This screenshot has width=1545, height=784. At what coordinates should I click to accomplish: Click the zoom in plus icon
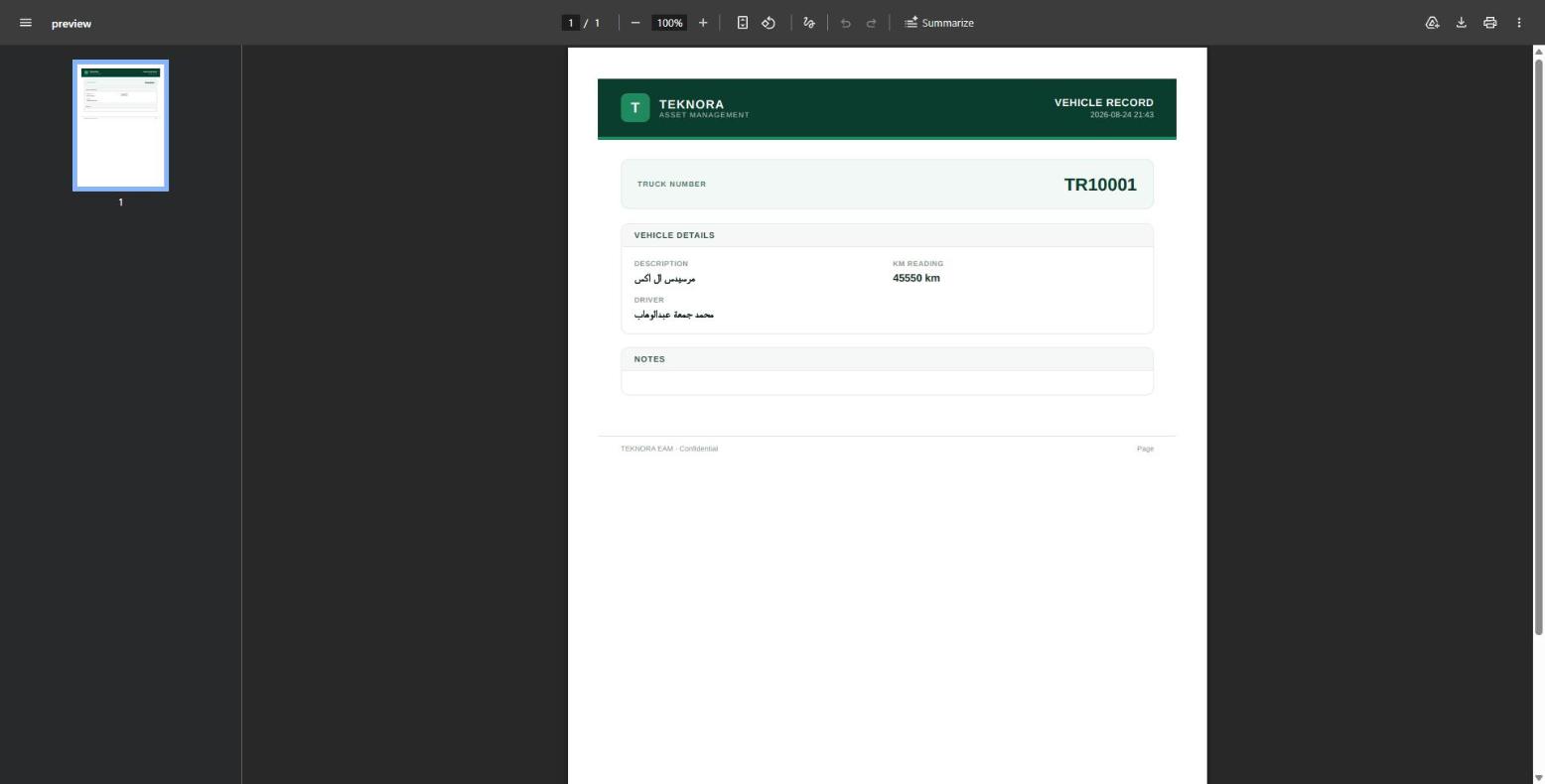pos(703,23)
